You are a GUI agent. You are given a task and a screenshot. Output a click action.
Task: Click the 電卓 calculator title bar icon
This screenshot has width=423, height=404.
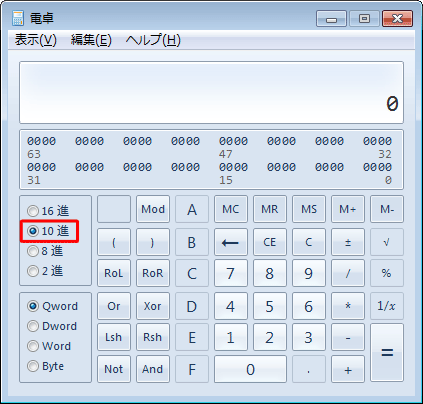(18, 18)
